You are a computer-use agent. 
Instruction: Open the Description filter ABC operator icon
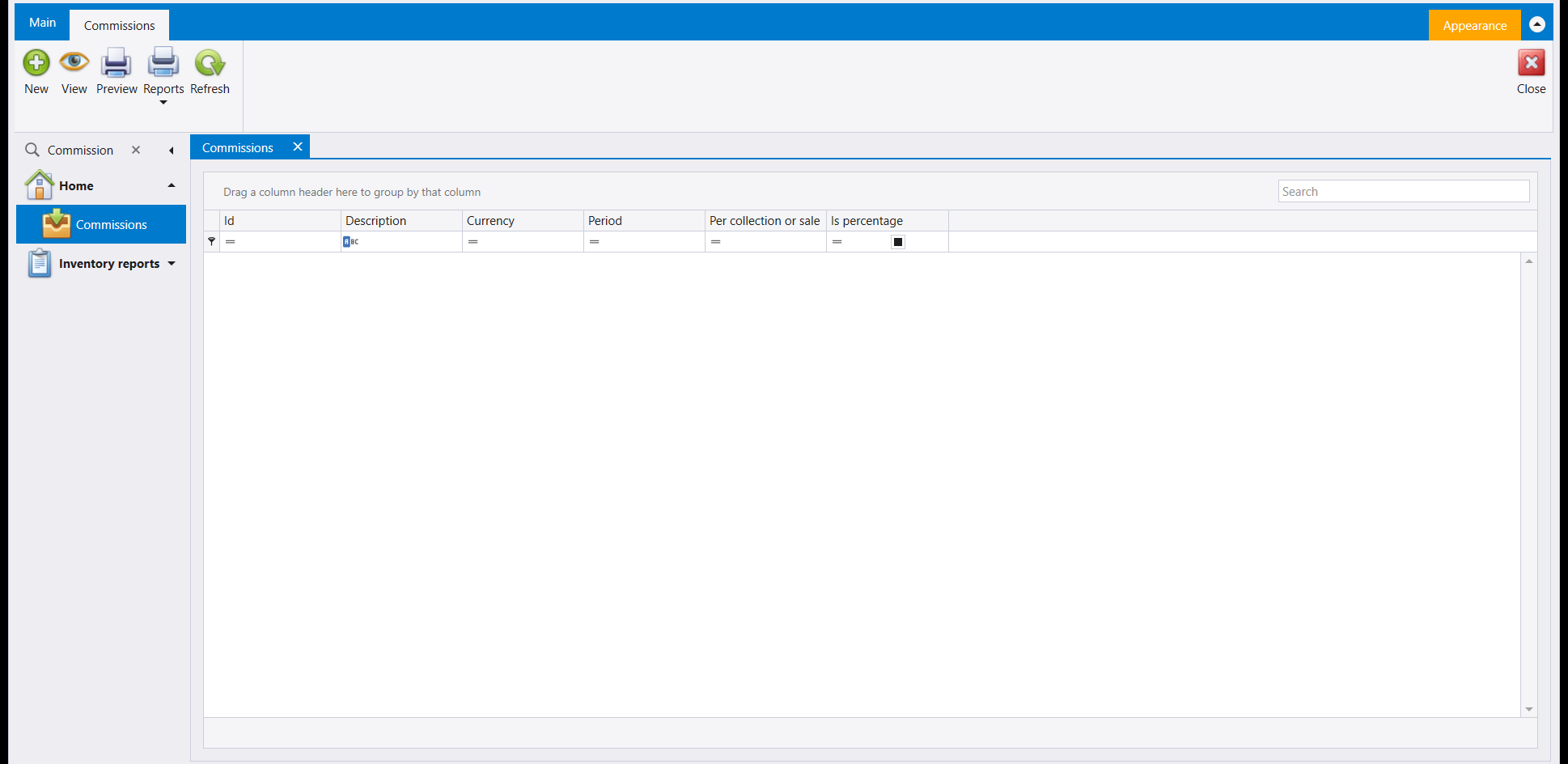pyautogui.click(x=350, y=242)
